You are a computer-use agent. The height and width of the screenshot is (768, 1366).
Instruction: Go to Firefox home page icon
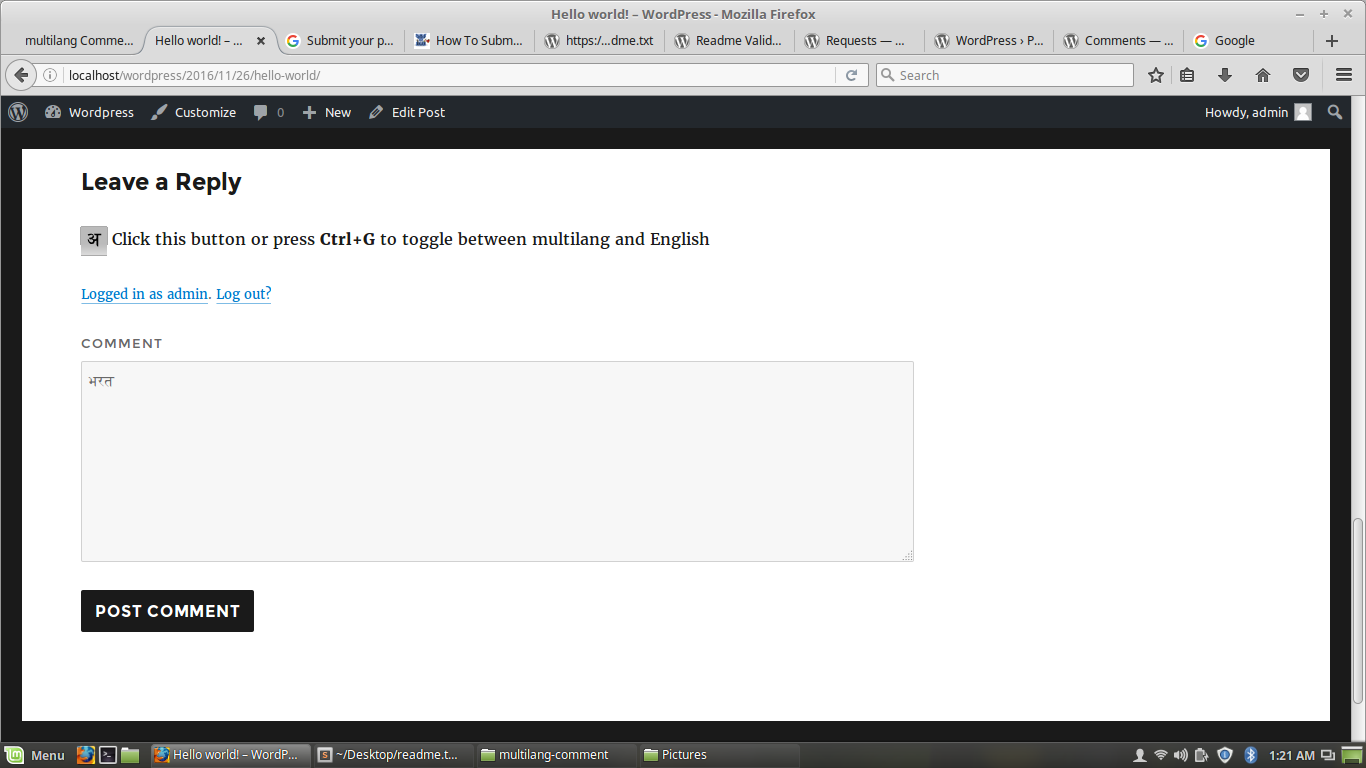pos(1263,75)
